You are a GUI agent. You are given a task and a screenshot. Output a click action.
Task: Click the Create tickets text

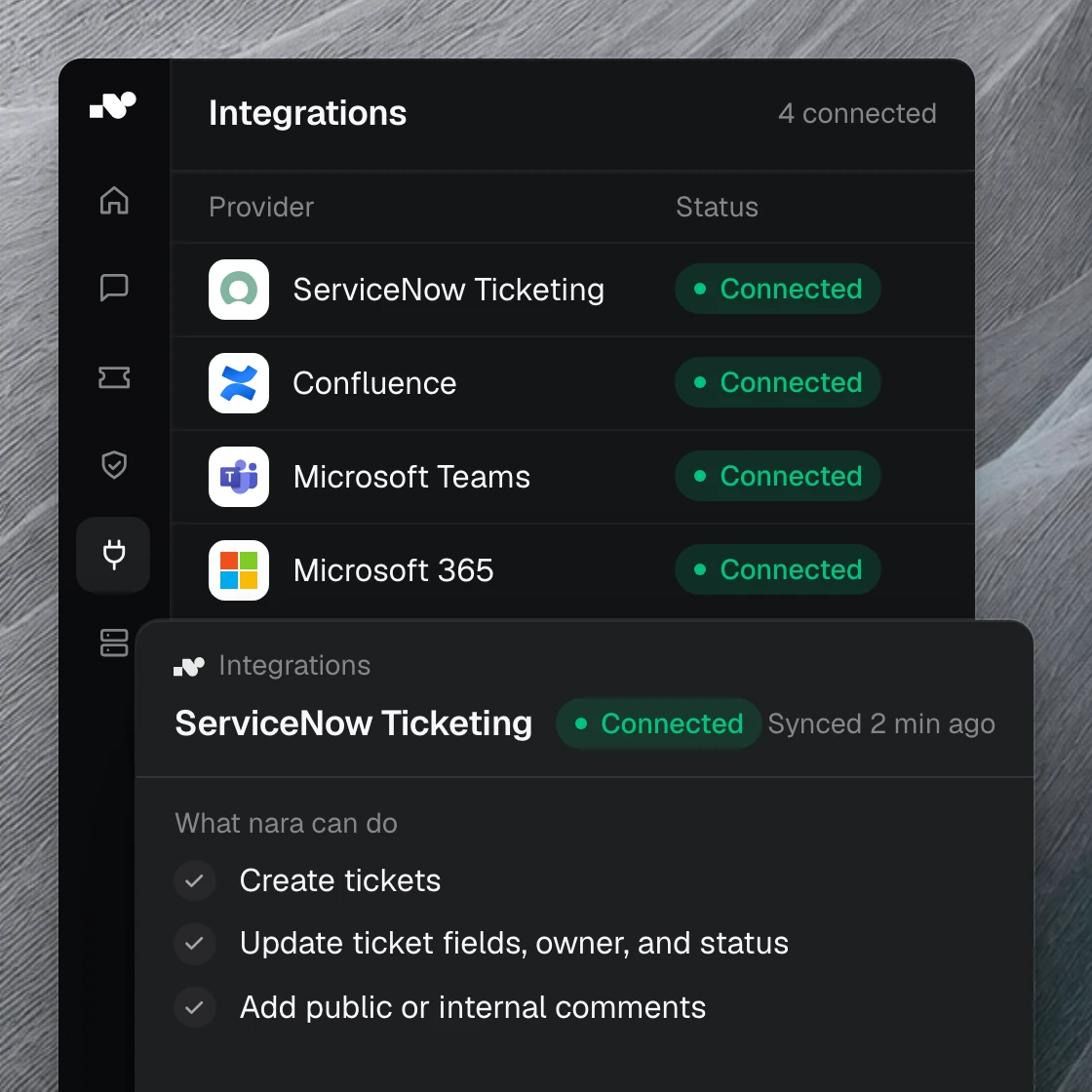(x=340, y=881)
